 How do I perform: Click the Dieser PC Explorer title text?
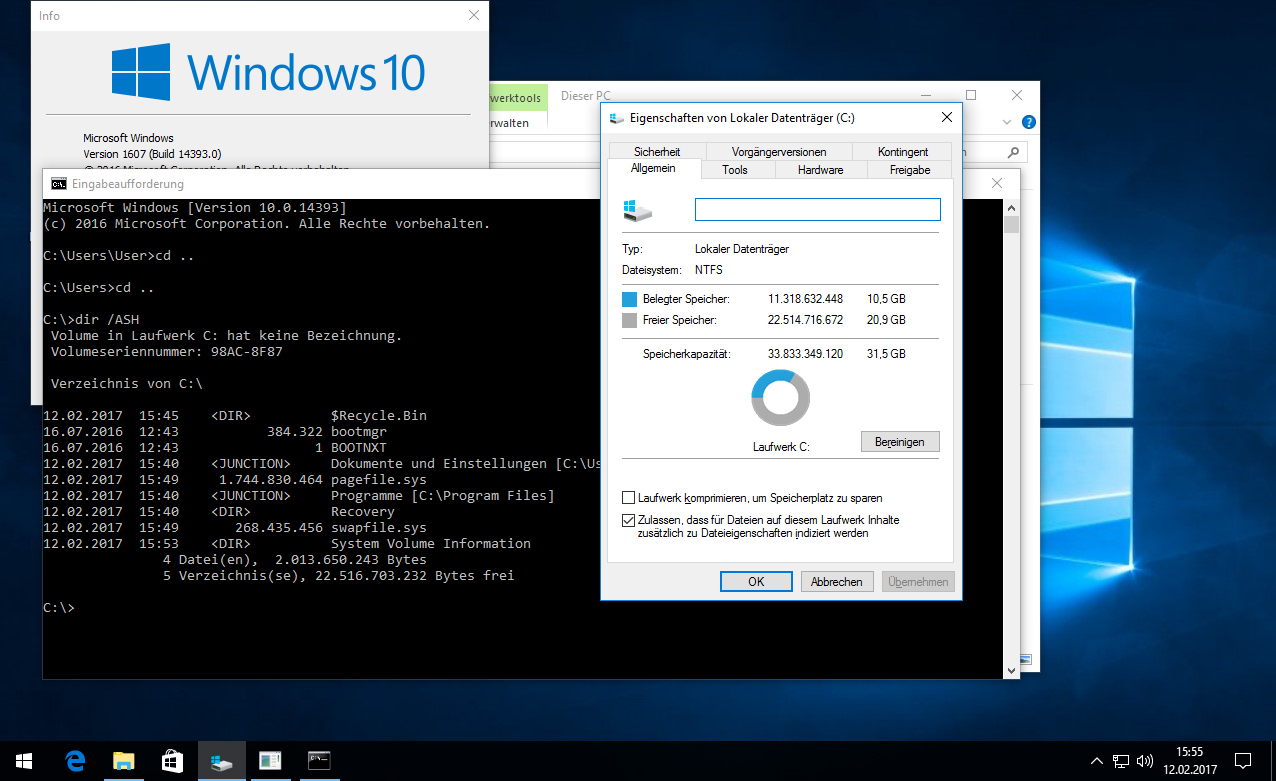click(x=586, y=95)
